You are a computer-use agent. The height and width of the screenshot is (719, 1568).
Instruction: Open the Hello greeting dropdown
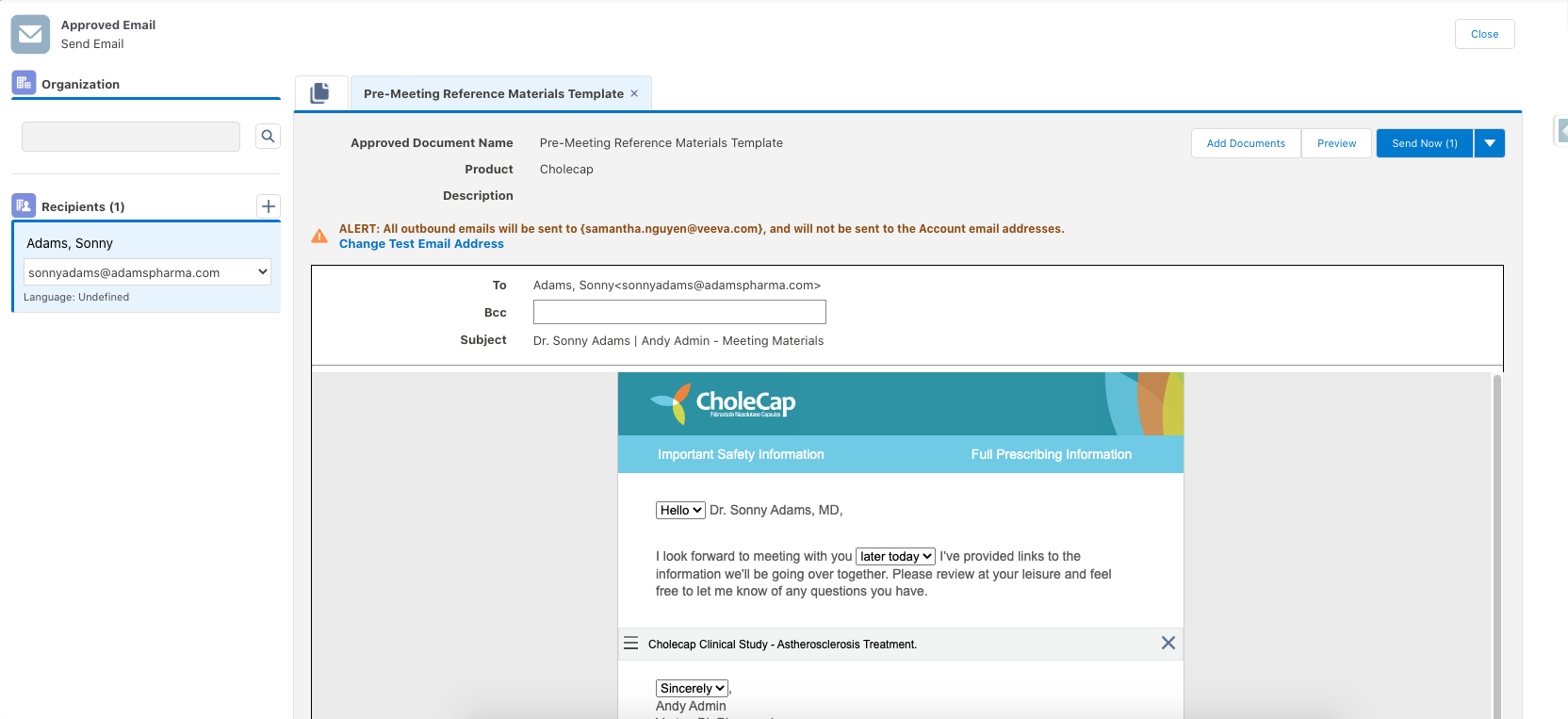(x=680, y=510)
